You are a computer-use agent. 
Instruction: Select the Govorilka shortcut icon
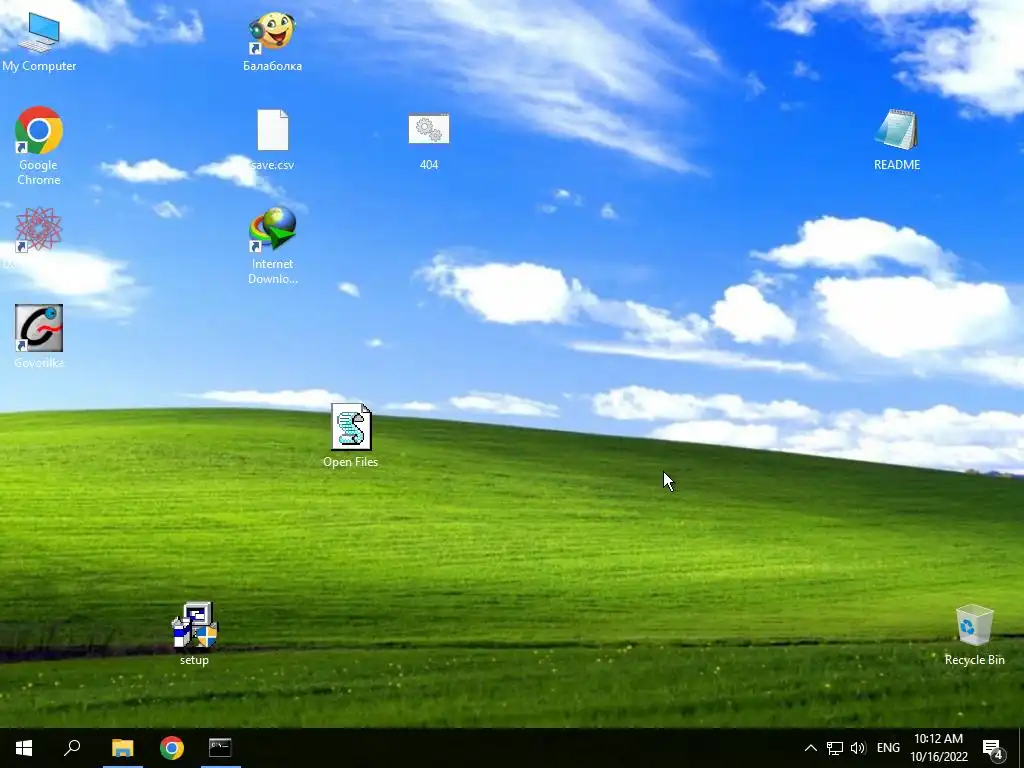(39, 337)
